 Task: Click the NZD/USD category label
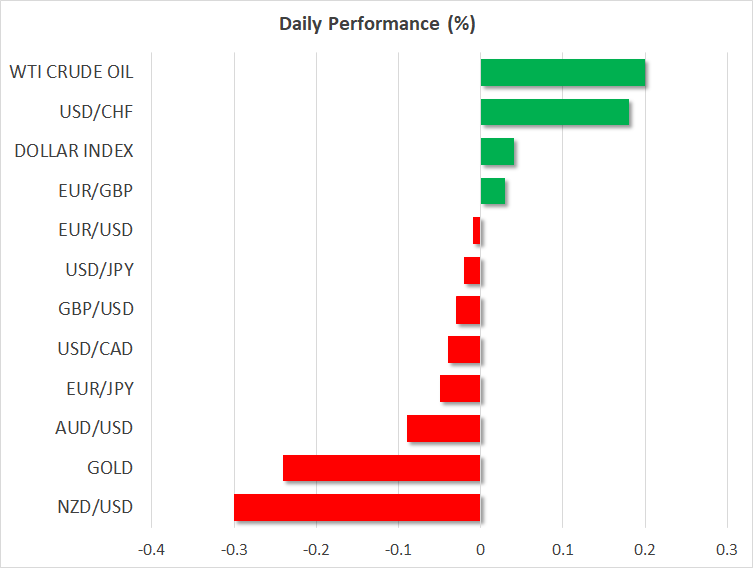(x=95, y=507)
